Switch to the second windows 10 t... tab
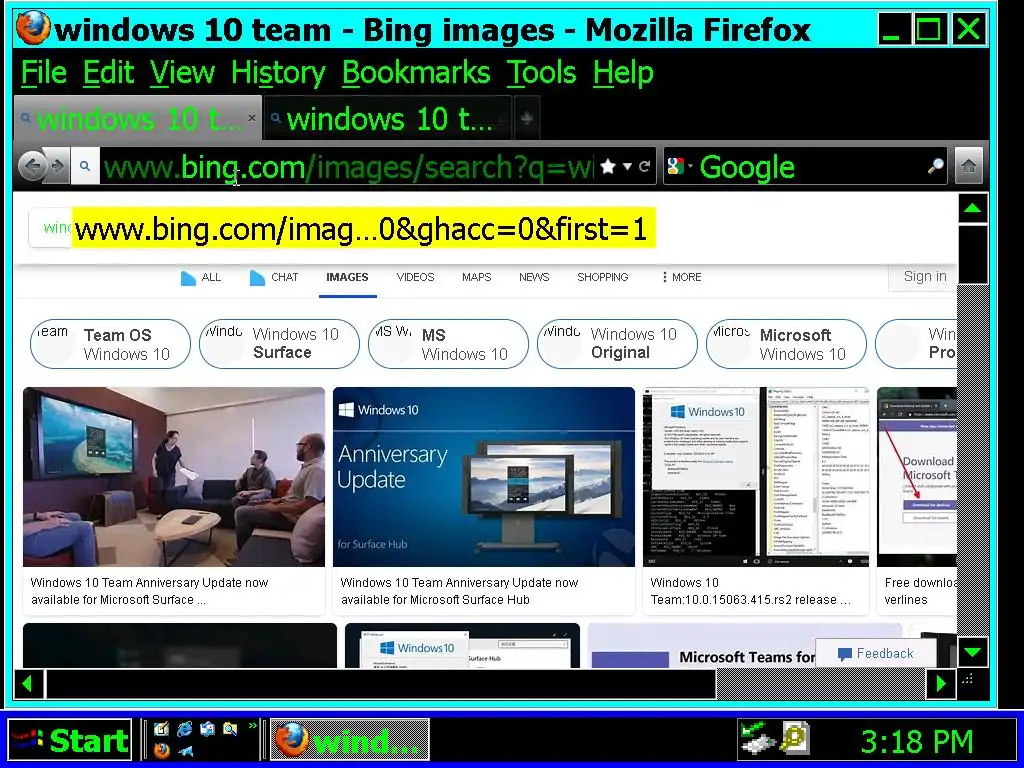Viewport: 1024px width, 768px height. pos(388,118)
